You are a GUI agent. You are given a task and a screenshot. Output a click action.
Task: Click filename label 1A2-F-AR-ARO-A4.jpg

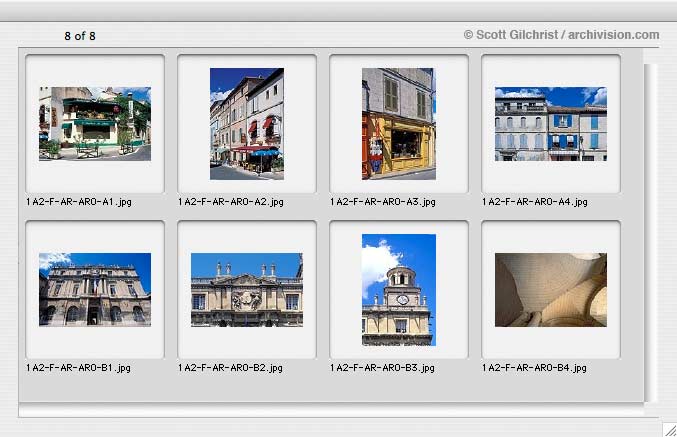pos(535,202)
